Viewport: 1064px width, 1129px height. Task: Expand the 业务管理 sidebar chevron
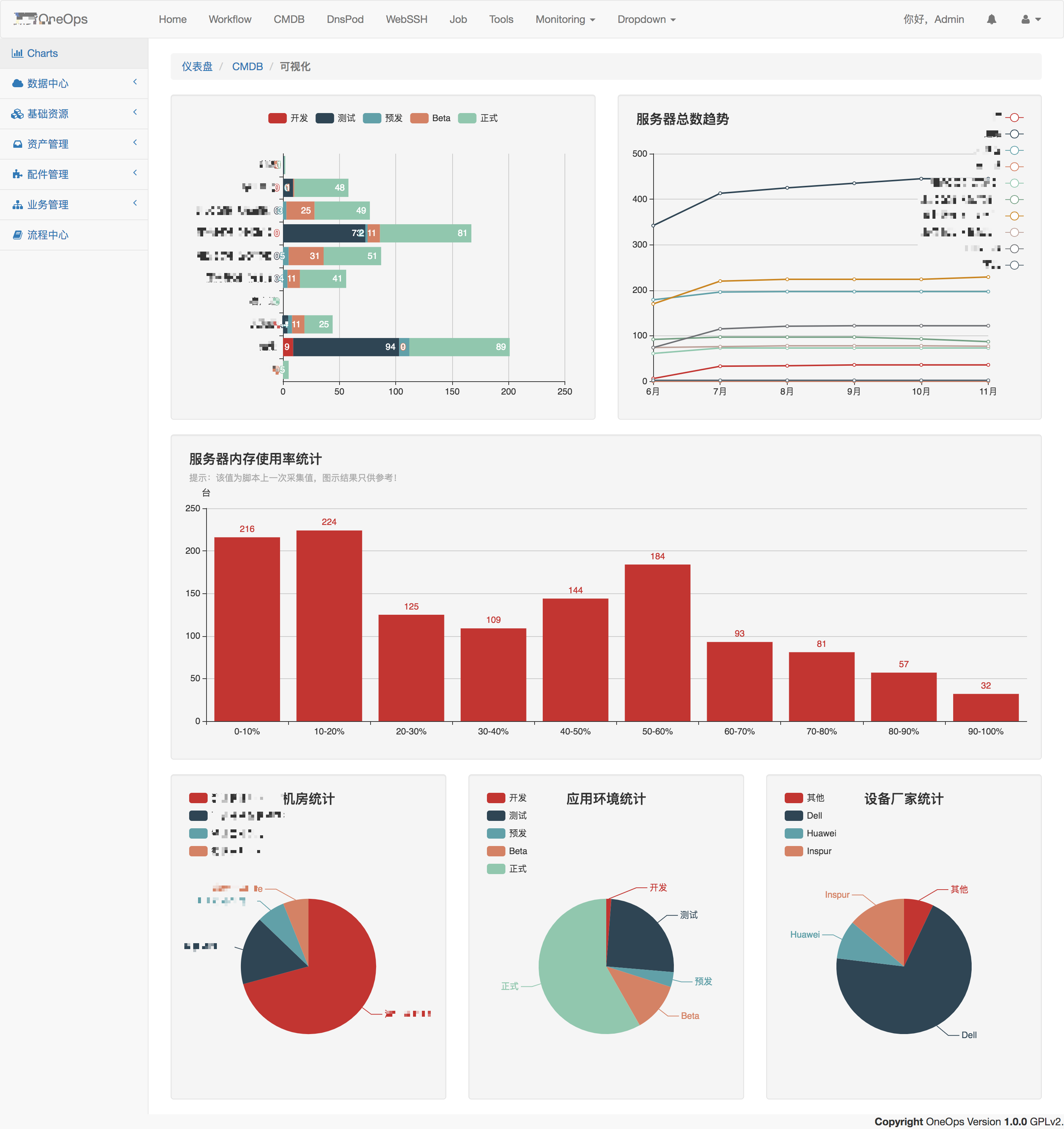click(x=135, y=203)
